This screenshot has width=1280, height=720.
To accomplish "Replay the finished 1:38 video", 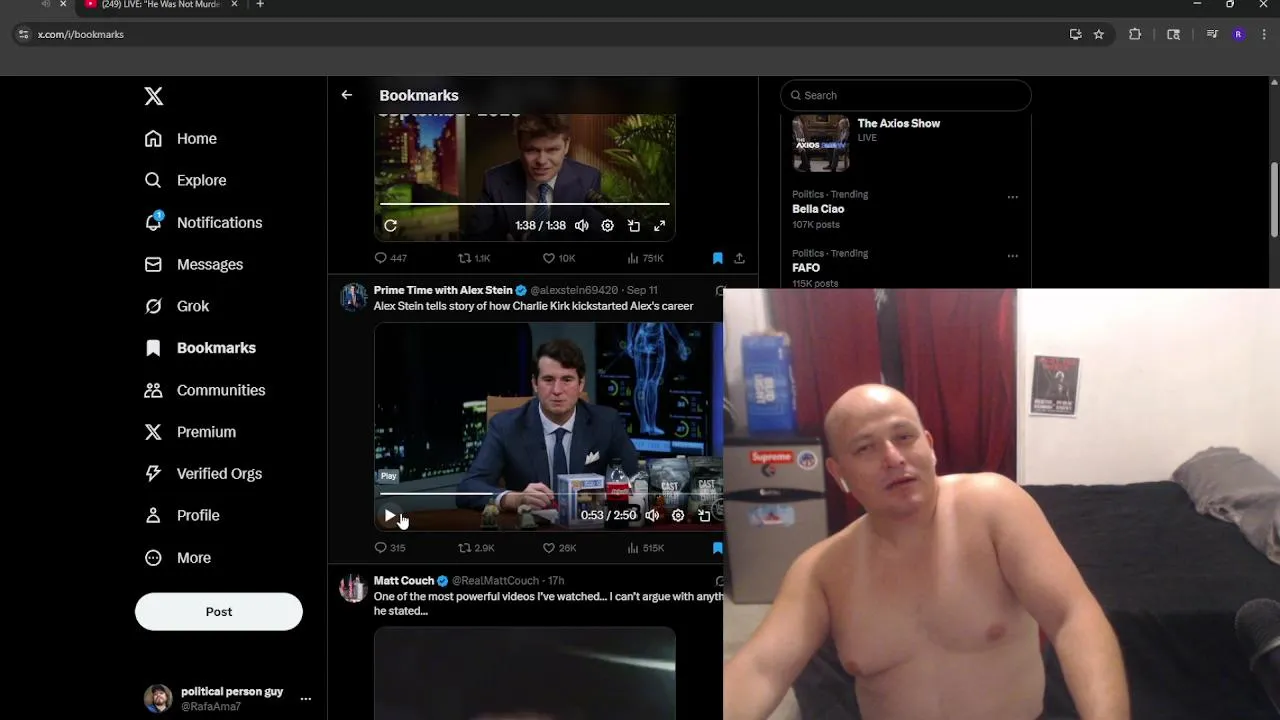I will pyautogui.click(x=390, y=226).
